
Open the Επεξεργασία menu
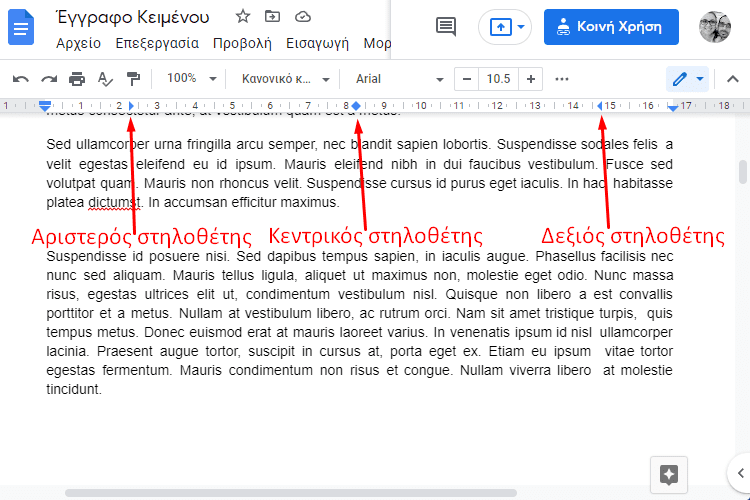pos(157,44)
